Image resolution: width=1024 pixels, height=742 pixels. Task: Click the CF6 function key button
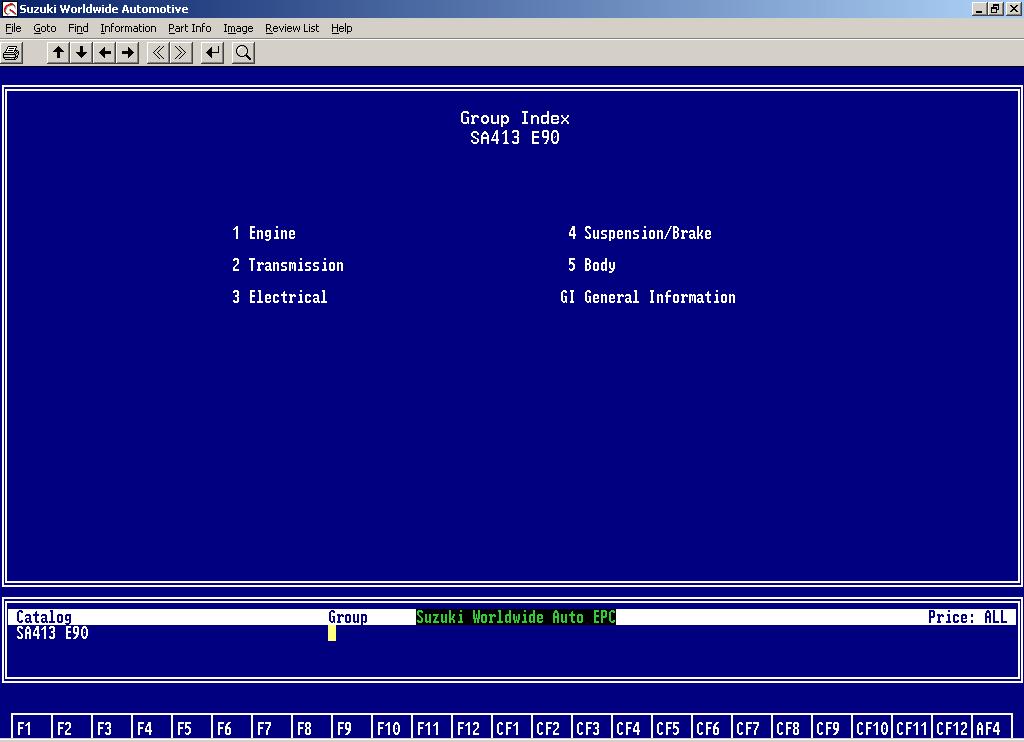tap(711, 728)
